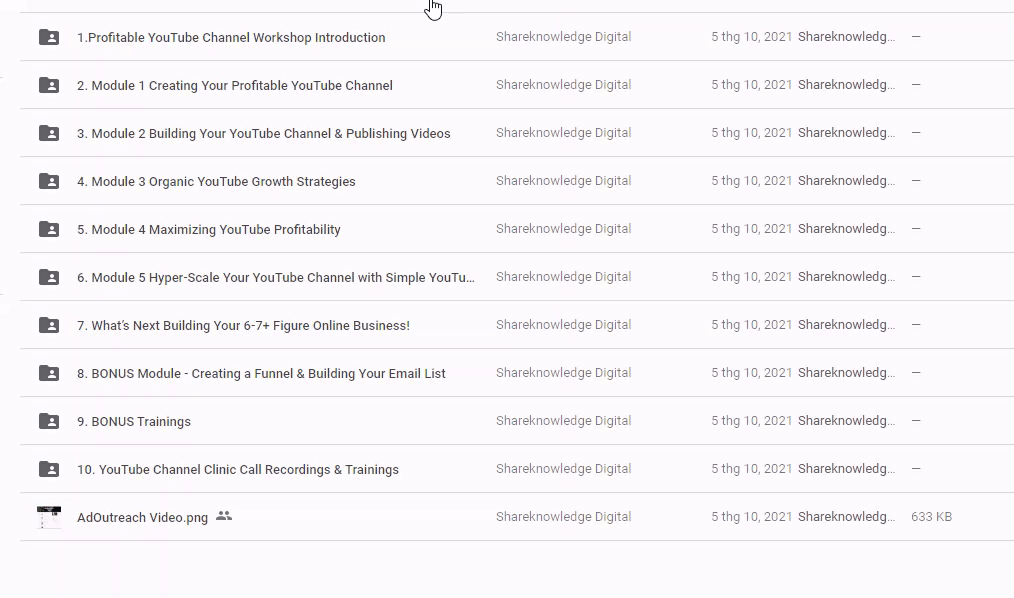Click folder icon for Module 5 Hyper-Scale

click(x=49, y=278)
